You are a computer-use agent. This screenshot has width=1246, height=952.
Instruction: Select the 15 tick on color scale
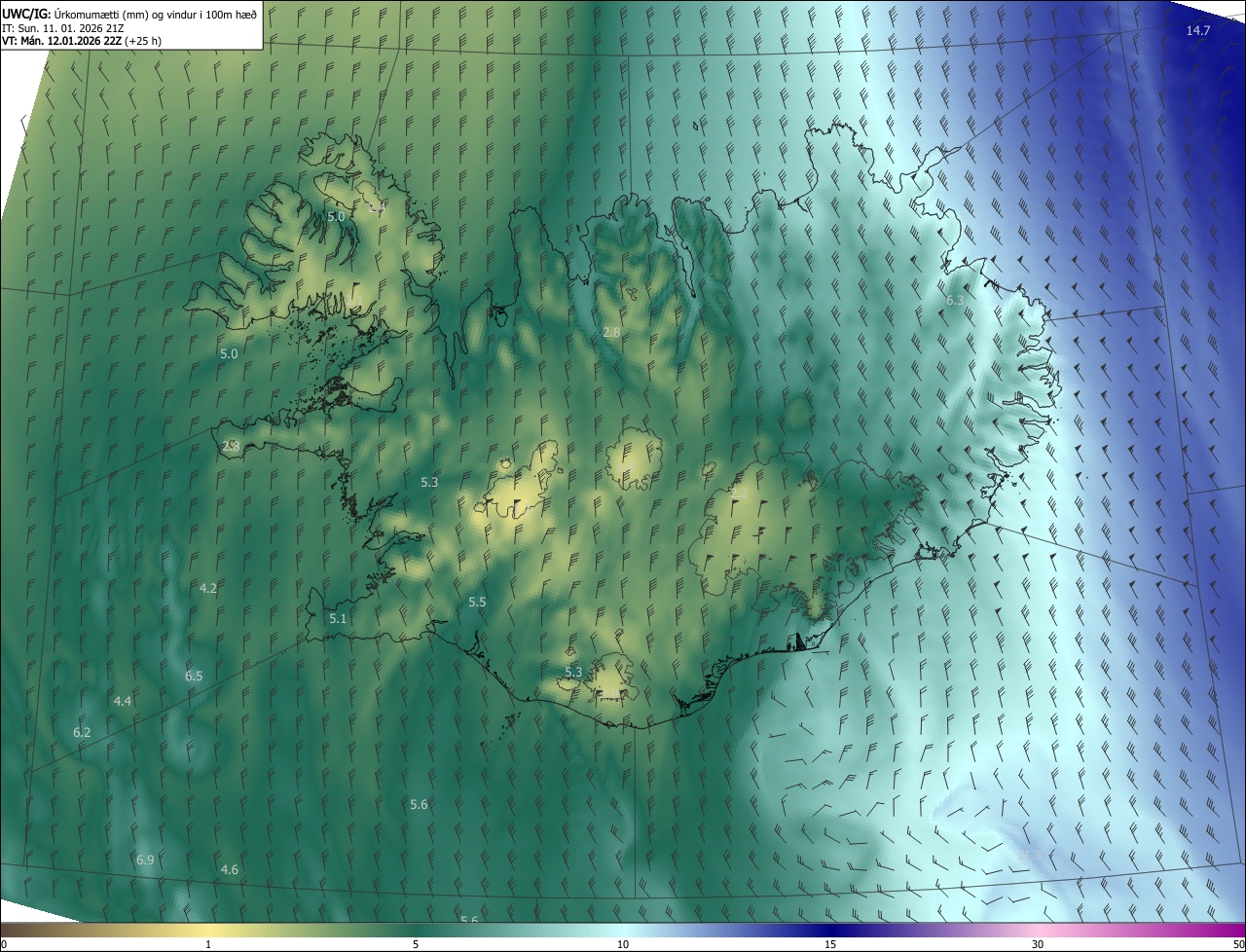click(830, 944)
